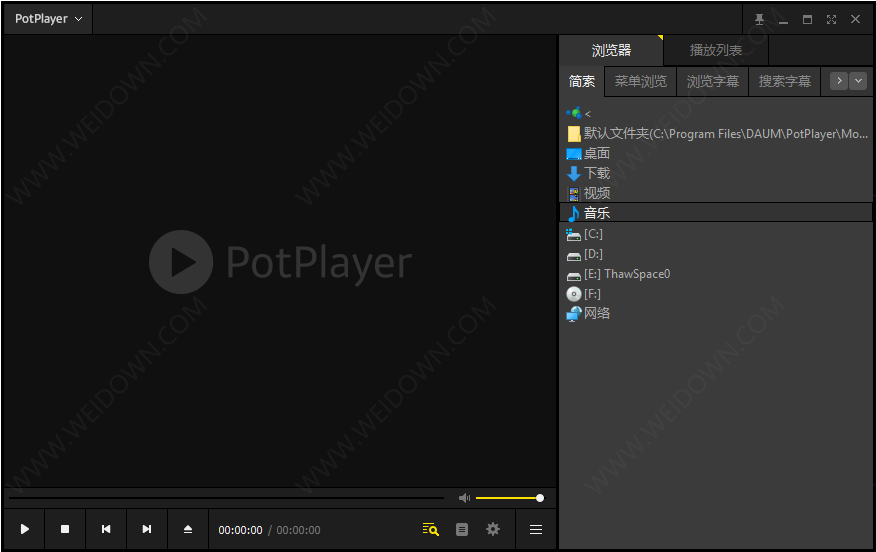Click the eject/open file icon
Viewport: 876px width, 552px height.
(x=188, y=529)
